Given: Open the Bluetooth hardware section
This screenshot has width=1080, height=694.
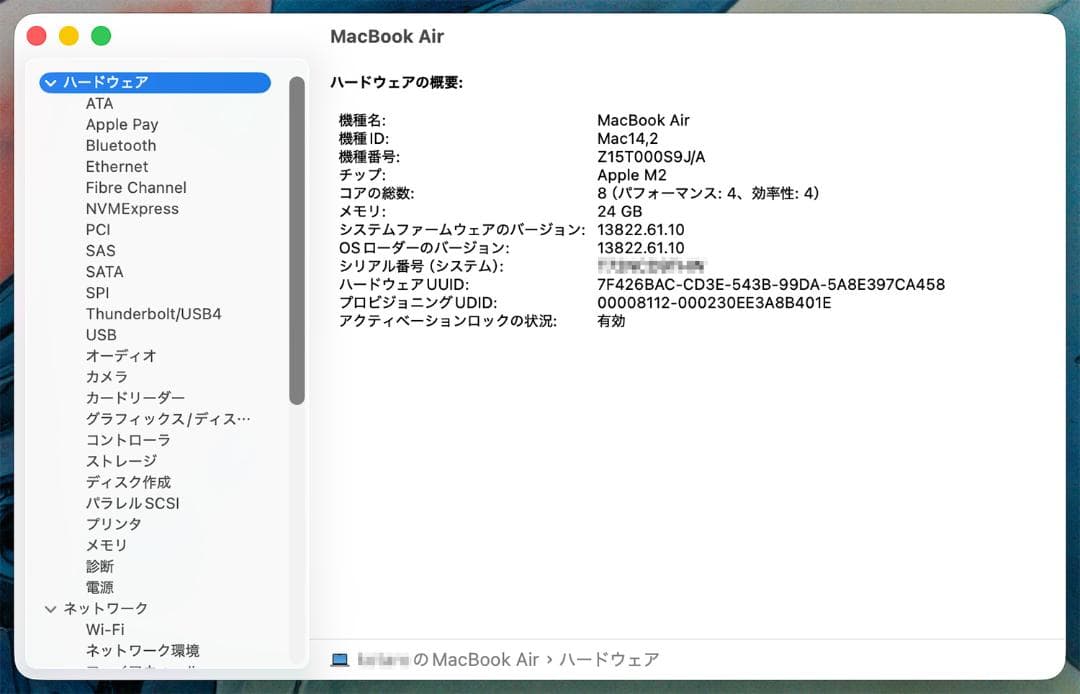Looking at the screenshot, I should 120,145.
